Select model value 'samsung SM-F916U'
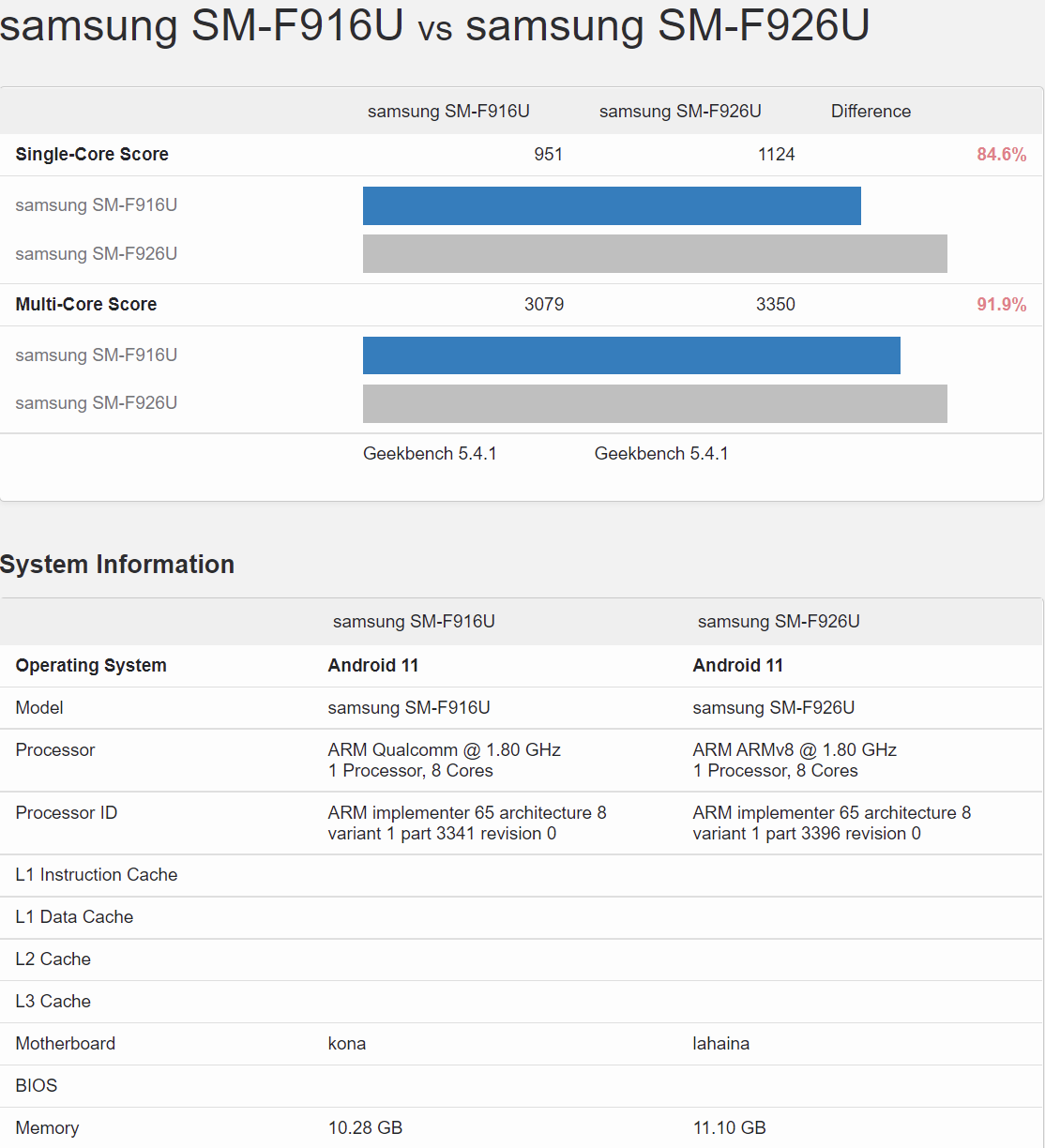The width and height of the screenshot is (1045, 1148). tap(409, 708)
